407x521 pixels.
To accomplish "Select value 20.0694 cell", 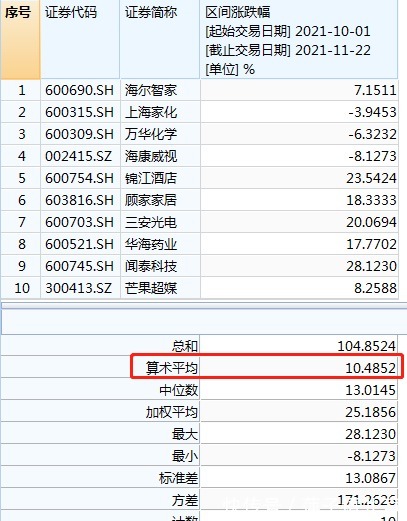I will click(x=299, y=222).
